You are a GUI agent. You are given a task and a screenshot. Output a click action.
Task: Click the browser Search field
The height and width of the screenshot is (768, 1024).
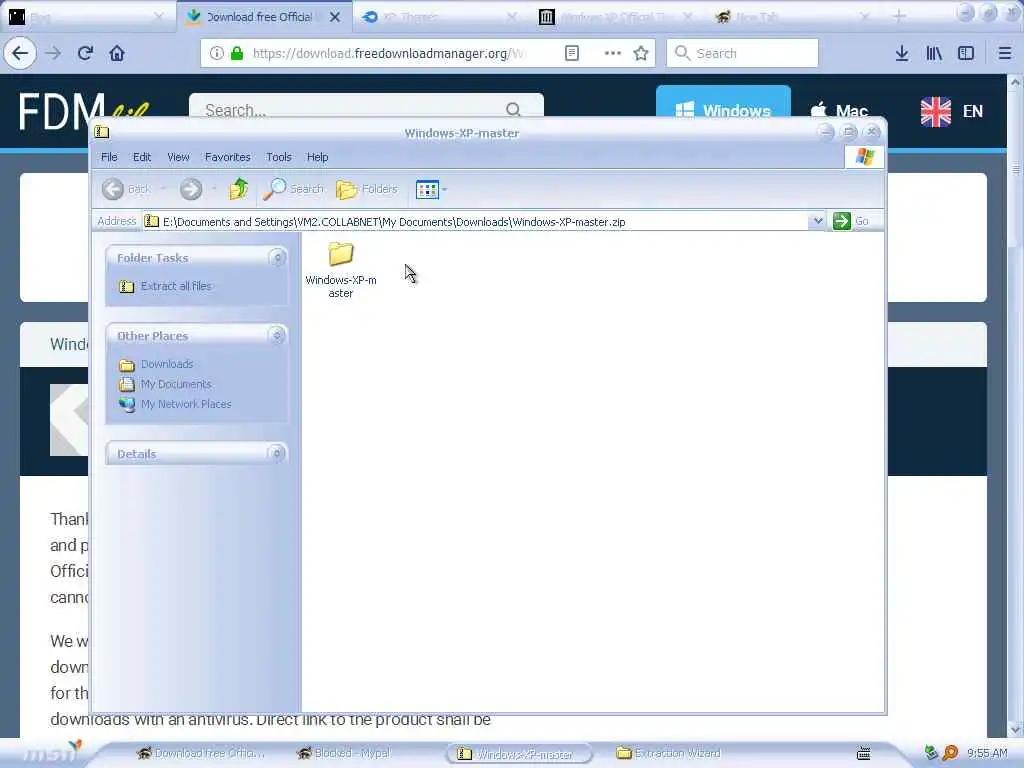click(x=742, y=53)
